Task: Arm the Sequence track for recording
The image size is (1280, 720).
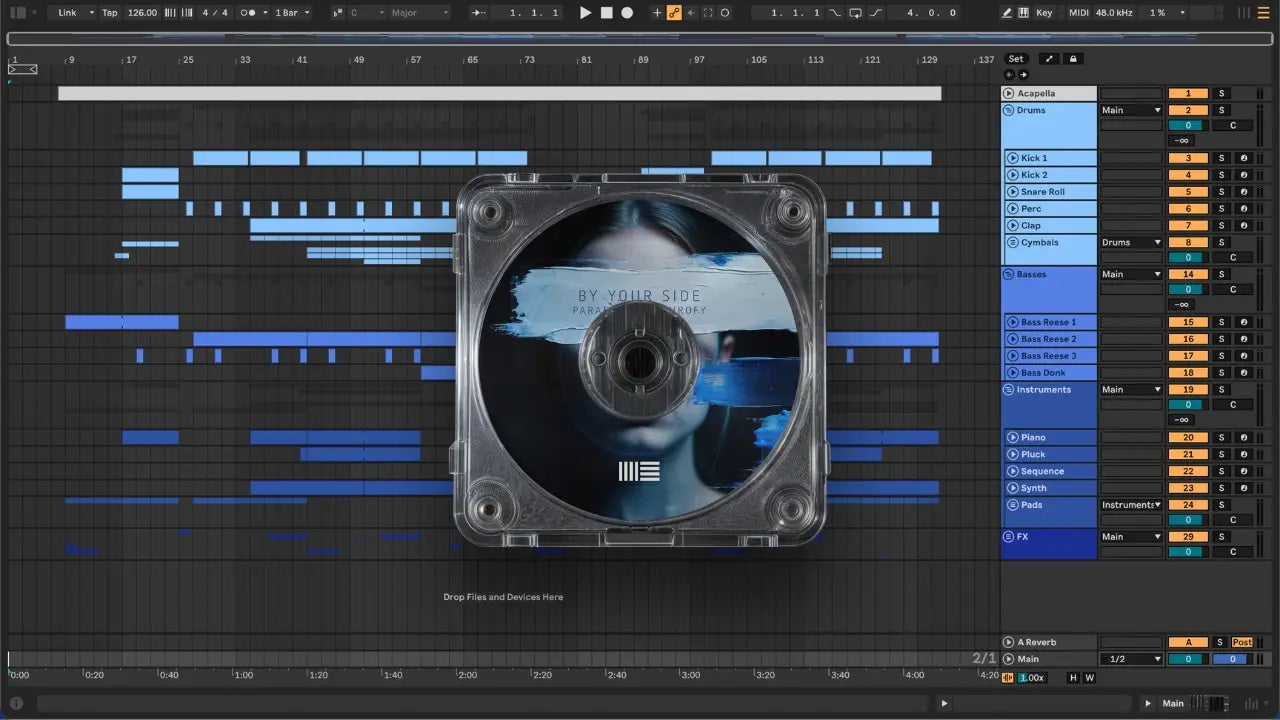Action: (1244, 472)
